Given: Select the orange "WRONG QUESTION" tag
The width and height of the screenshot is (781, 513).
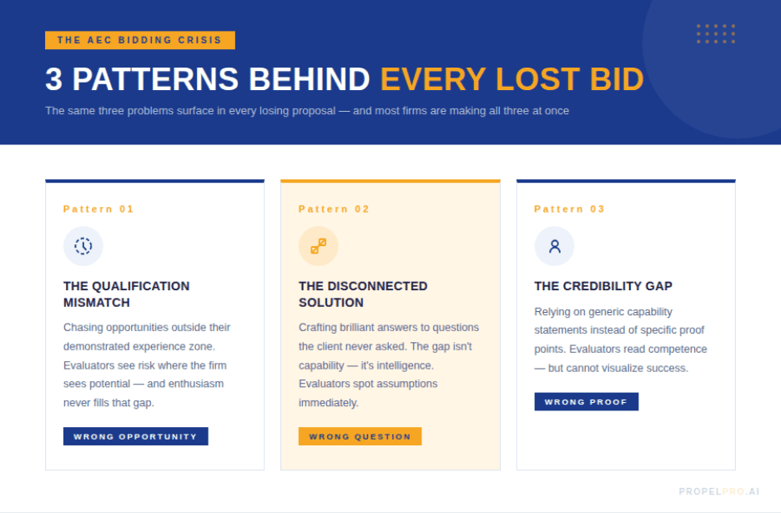Looking at the screenshot, I should [360, 436].
